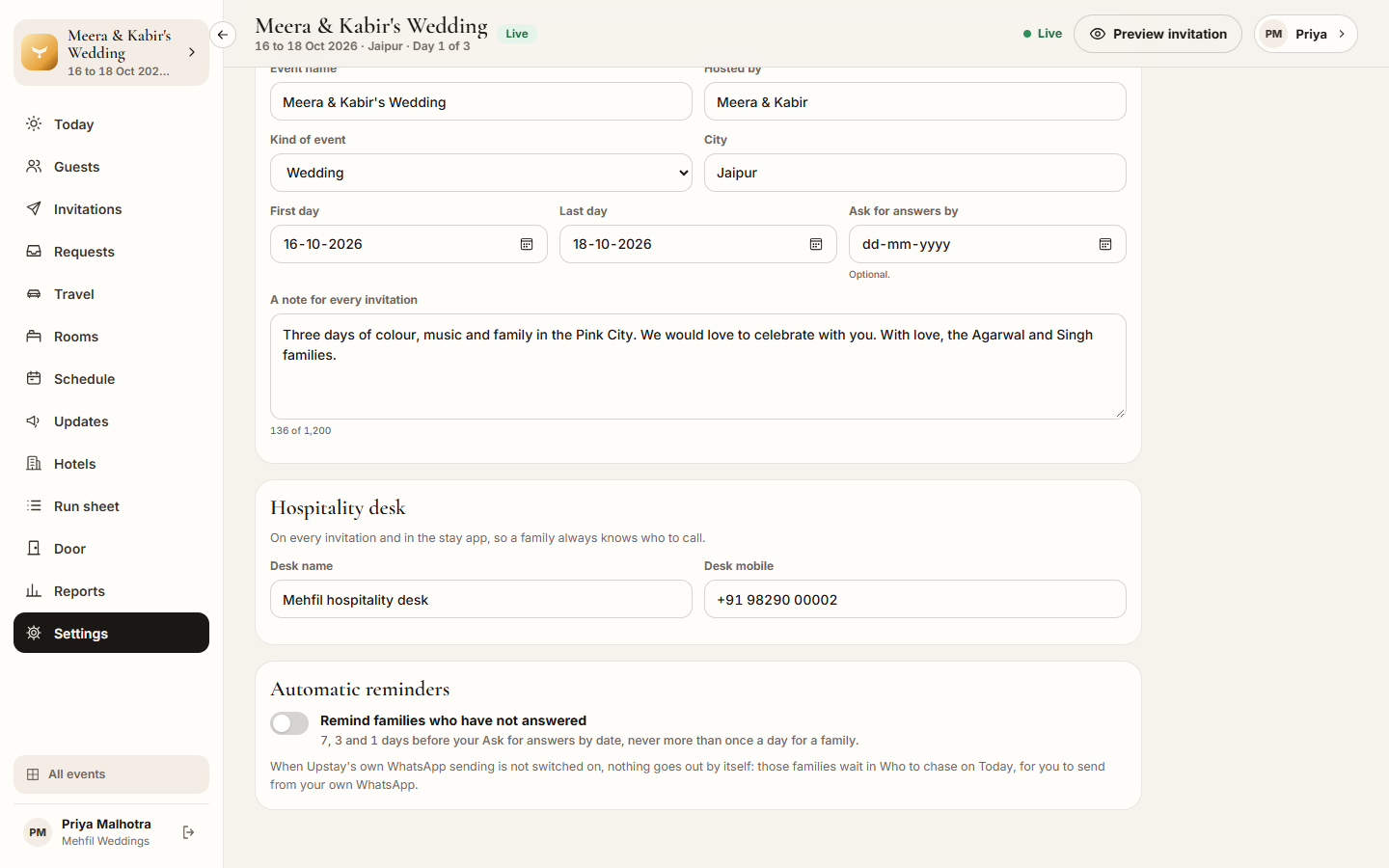Click the Rooms bed icon
This screenshot has height=868, width=1389.
[x=34, y=336]
